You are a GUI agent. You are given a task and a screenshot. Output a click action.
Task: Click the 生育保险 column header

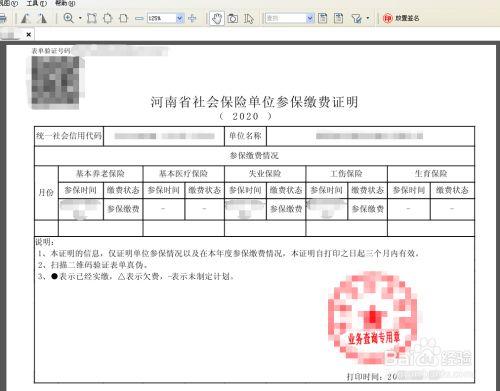coord(431,174)
